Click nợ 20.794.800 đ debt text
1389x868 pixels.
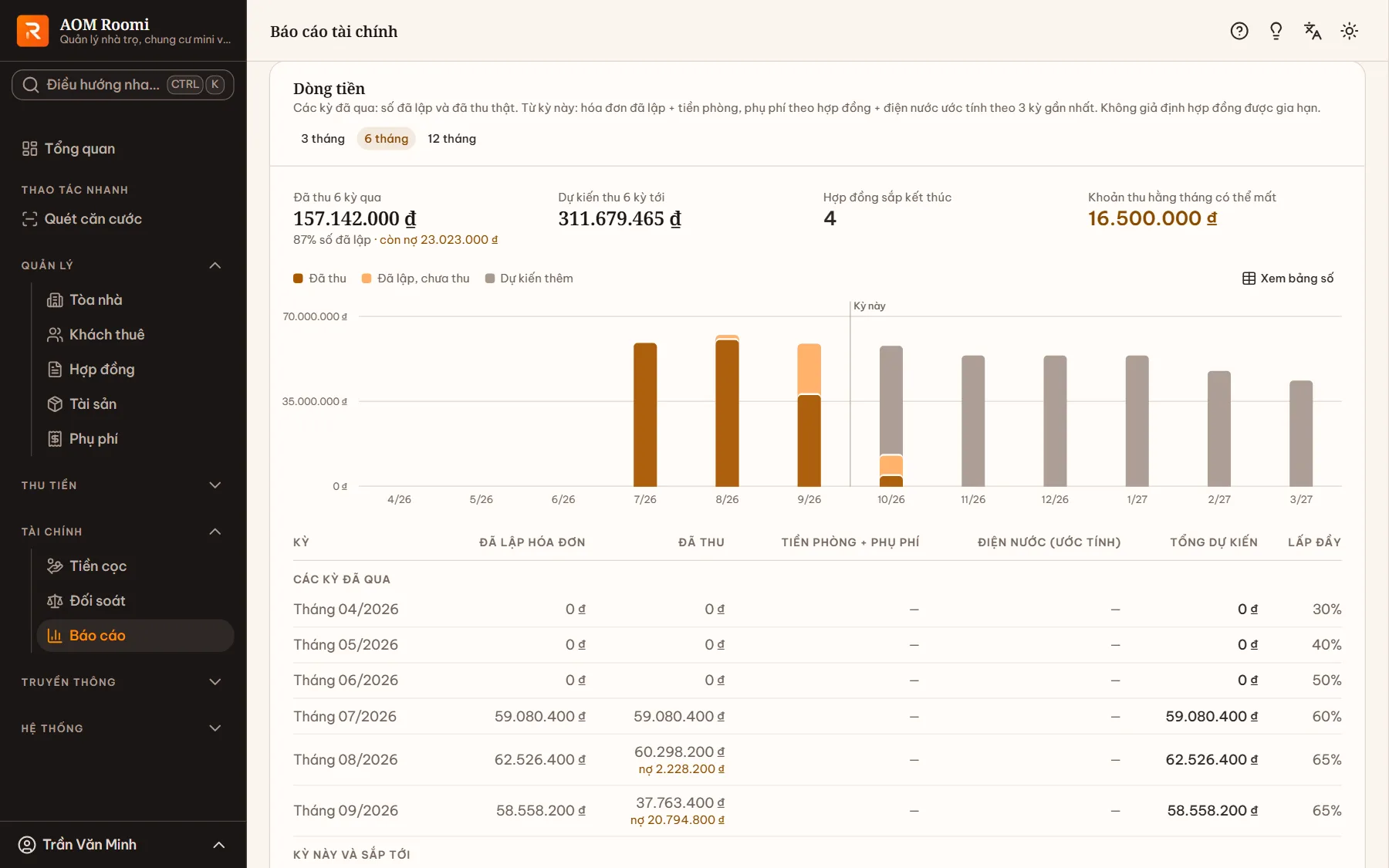[x=678, y=820]
